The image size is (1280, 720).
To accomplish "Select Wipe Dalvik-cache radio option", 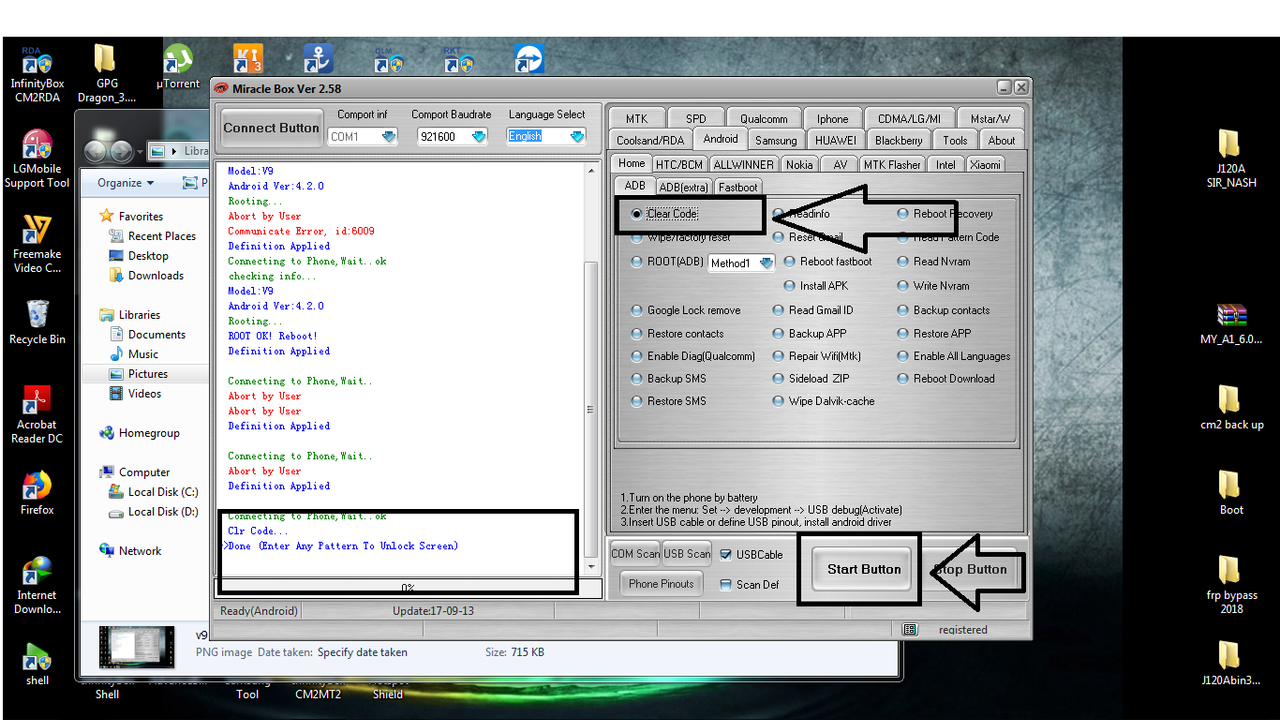I will click(779, 402).
